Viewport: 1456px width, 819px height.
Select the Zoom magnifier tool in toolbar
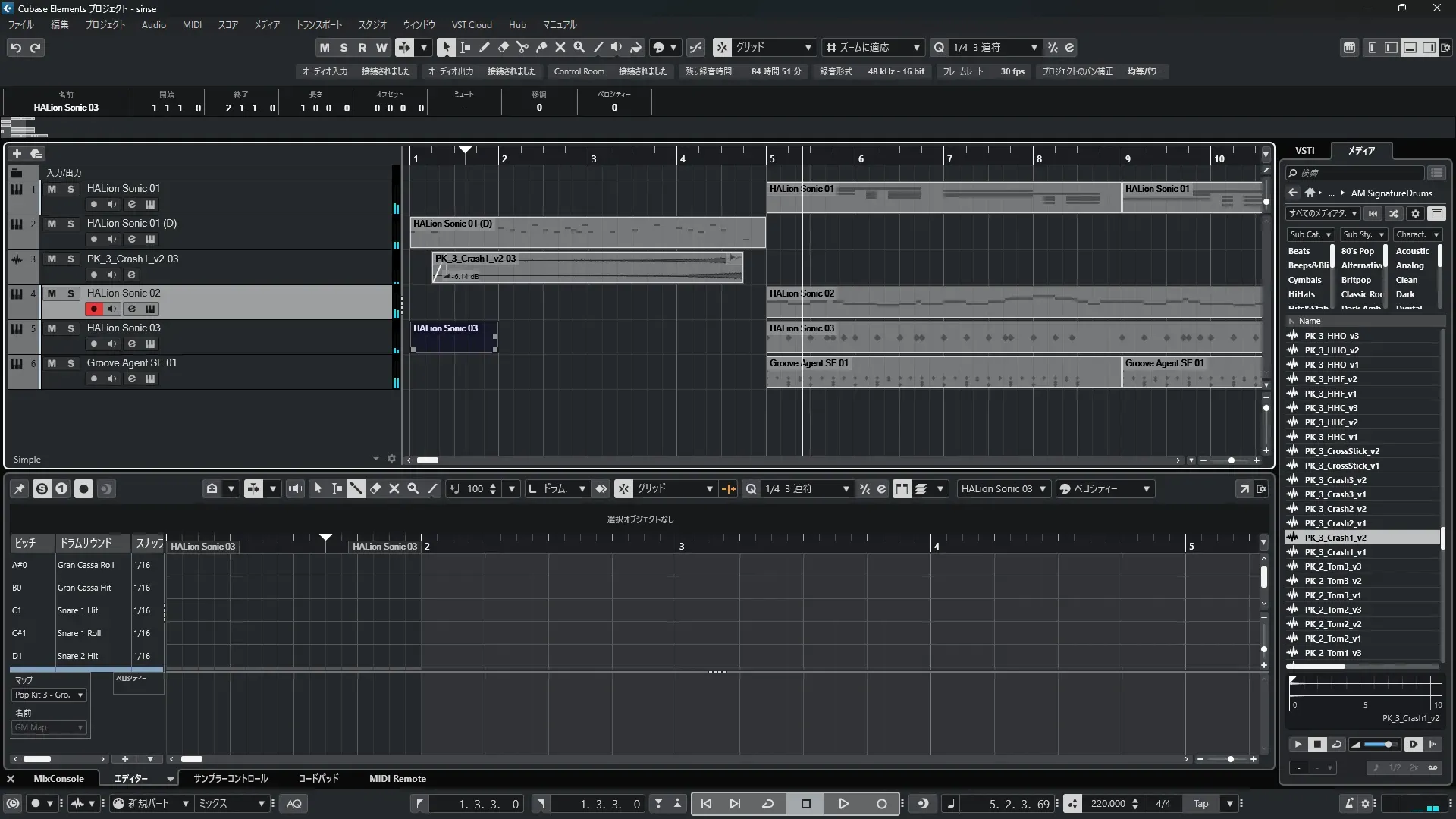(579, 47)
